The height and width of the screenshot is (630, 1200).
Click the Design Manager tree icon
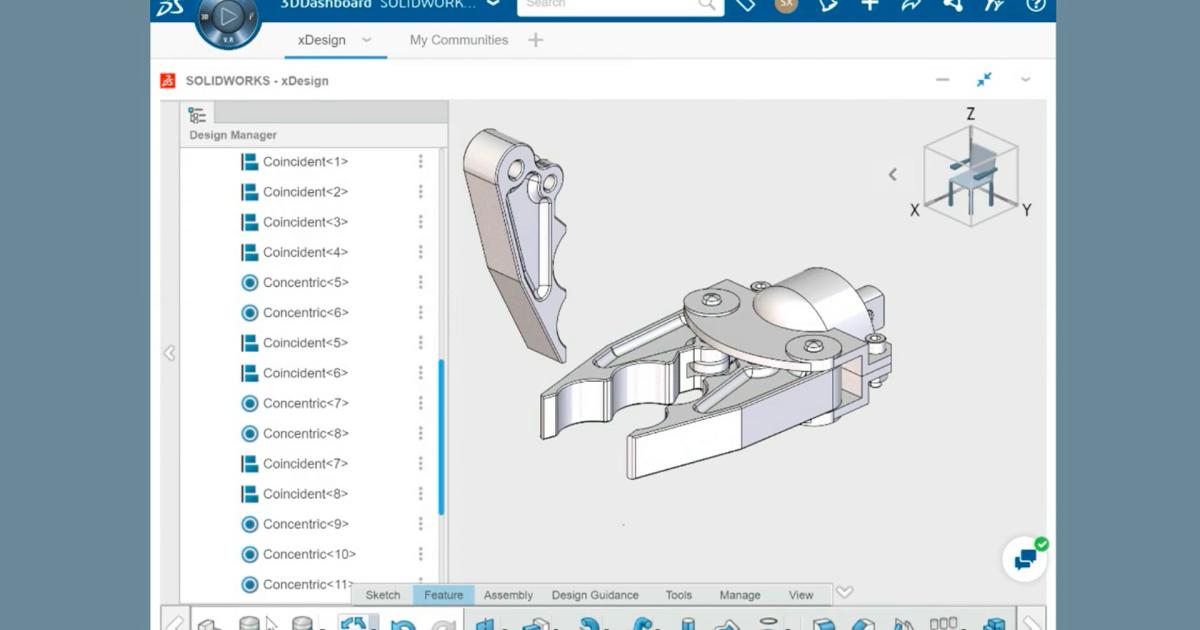coord(197,114)
